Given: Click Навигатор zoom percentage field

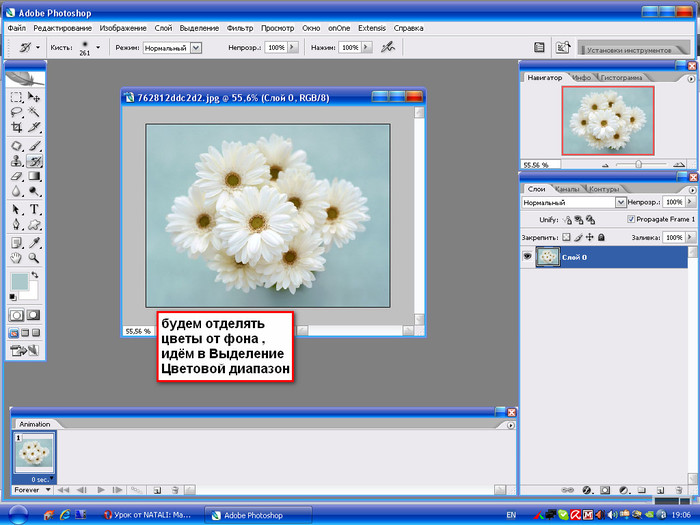Looking at the screenshot, I should (x=540, y=165).
